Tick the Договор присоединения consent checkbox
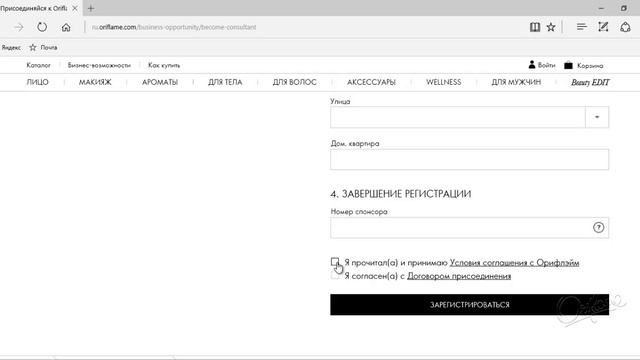The width and height of the screenshot is (640, 360). tap(335, 276)
